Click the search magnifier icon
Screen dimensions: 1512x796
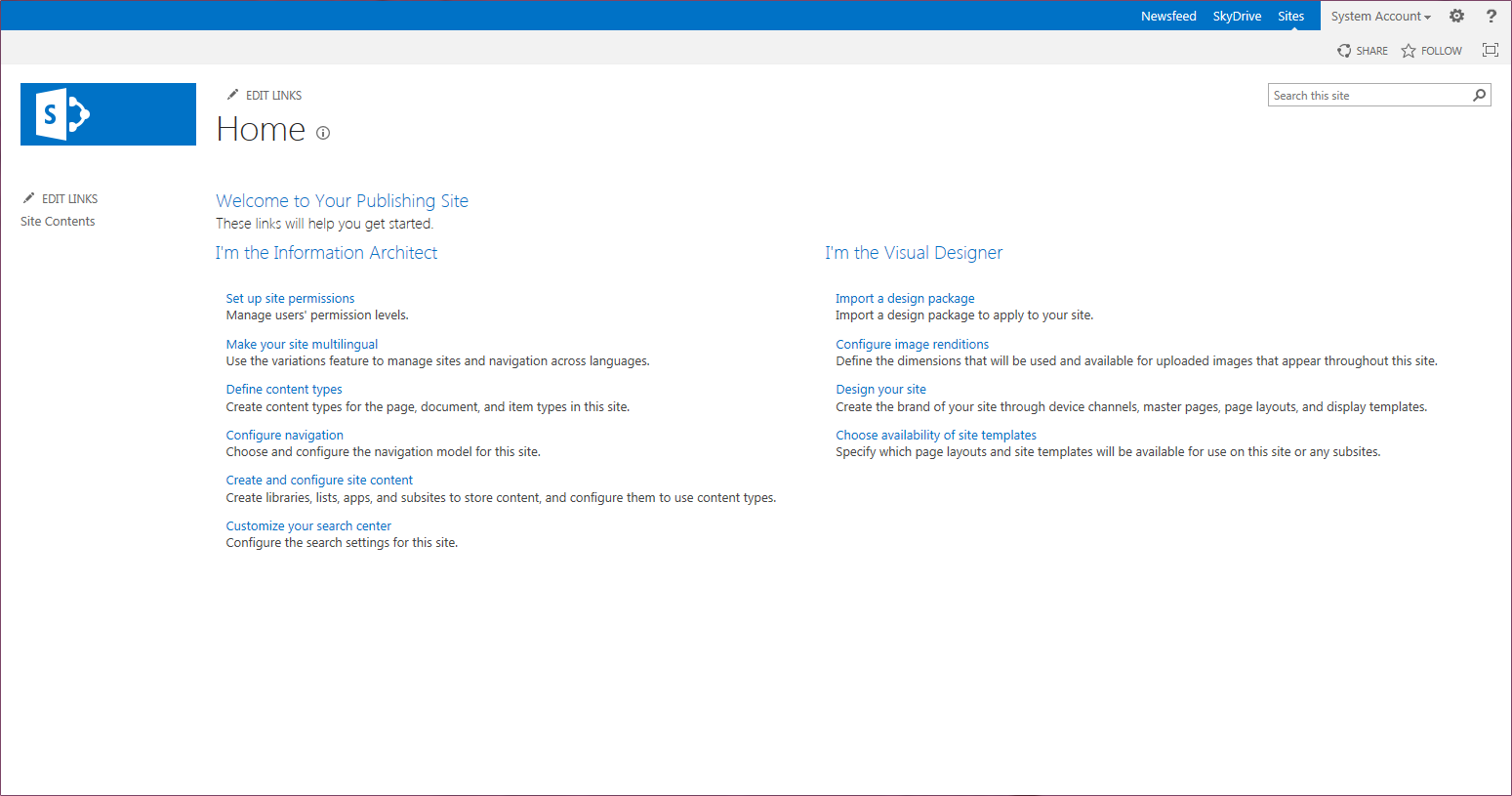[x=1479, y=95]
